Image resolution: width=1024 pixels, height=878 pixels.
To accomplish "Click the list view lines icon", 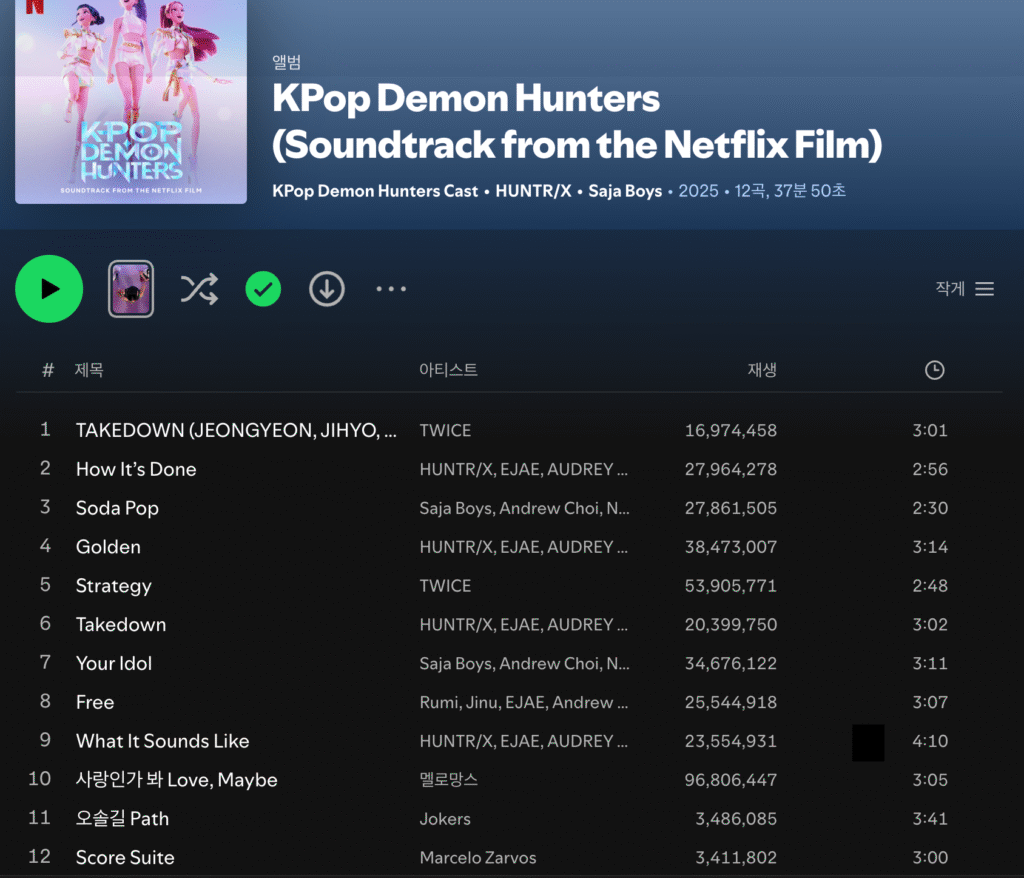I will tap(985, 289).
